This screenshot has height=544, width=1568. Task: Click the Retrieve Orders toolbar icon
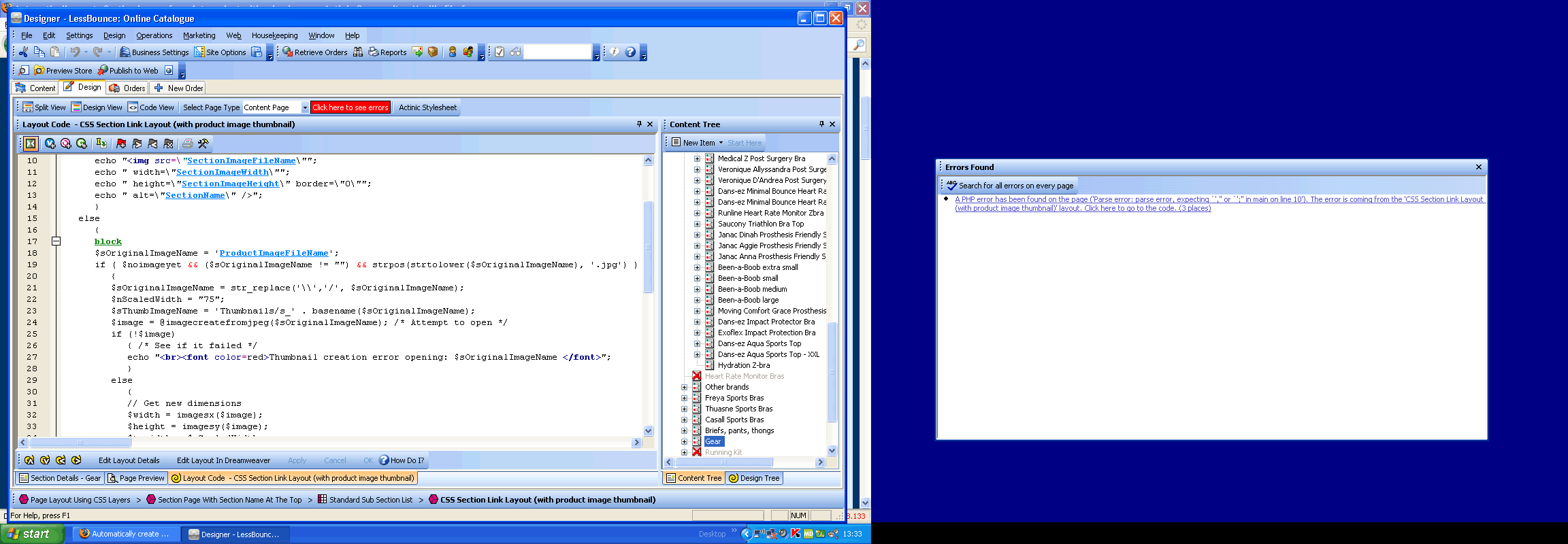[288, 52]
